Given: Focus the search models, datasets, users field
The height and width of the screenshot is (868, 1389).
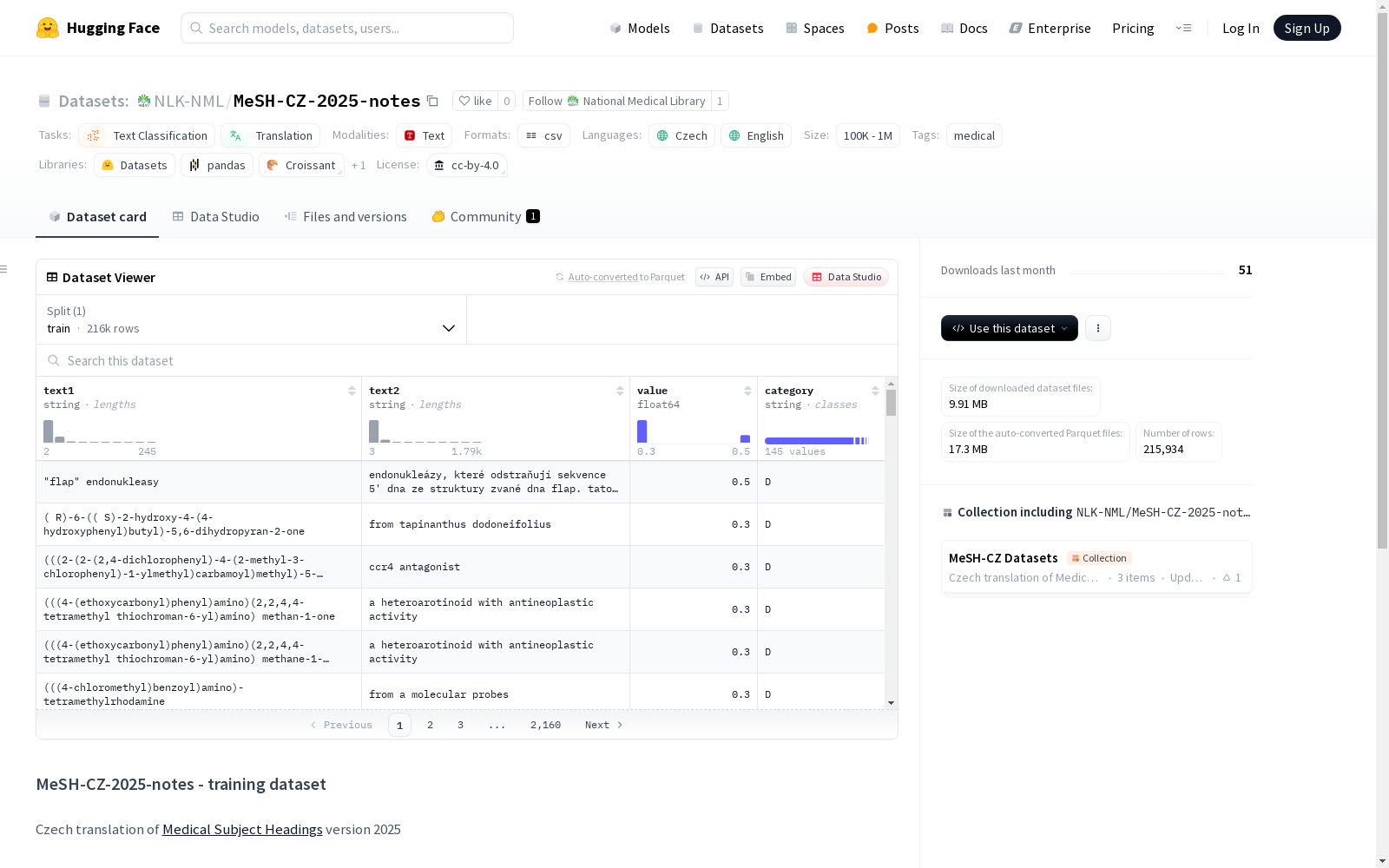Looking at the screenshot, I should (x=347, y=28).
